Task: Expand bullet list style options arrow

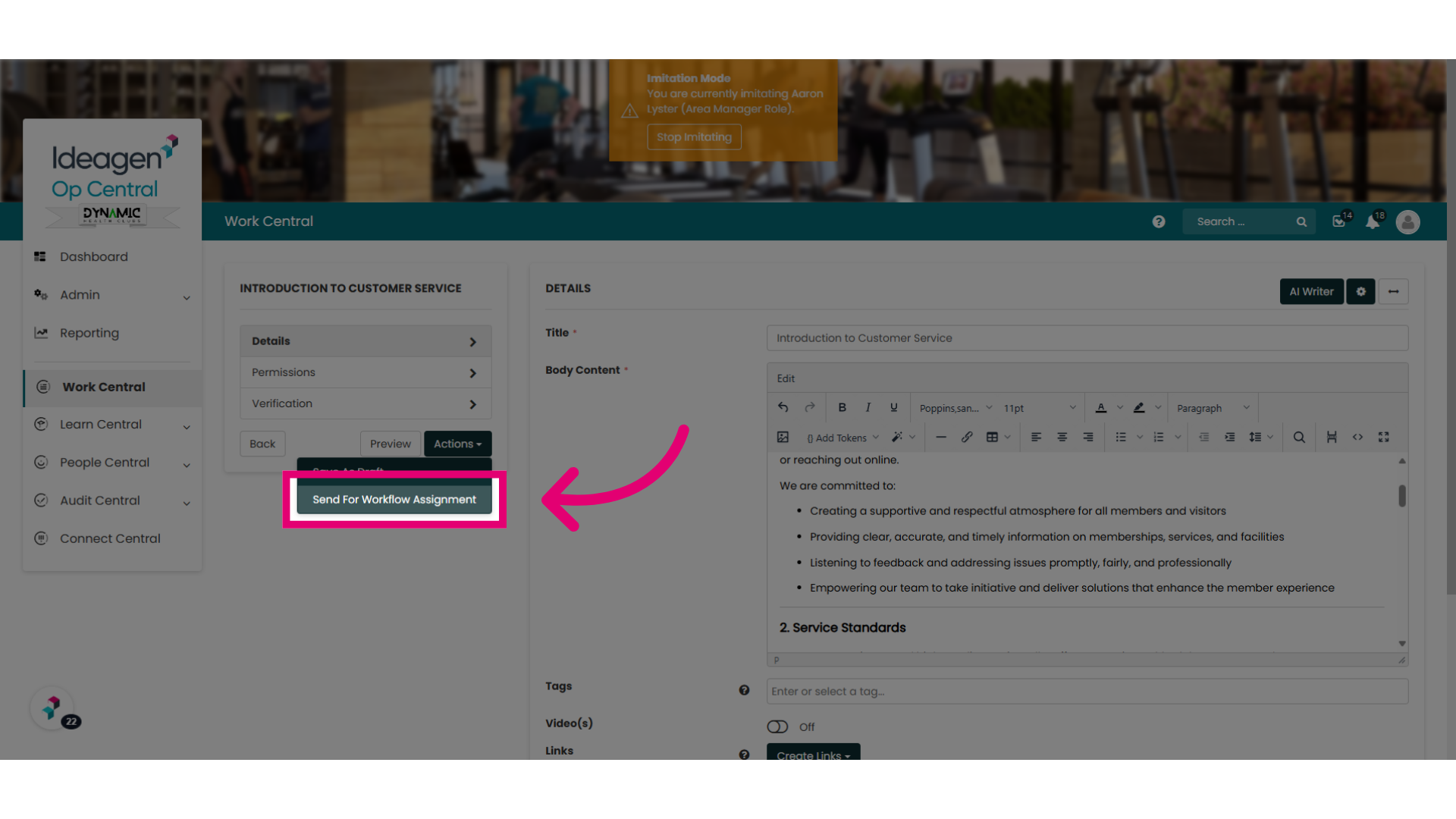Action: (1140, 437)
